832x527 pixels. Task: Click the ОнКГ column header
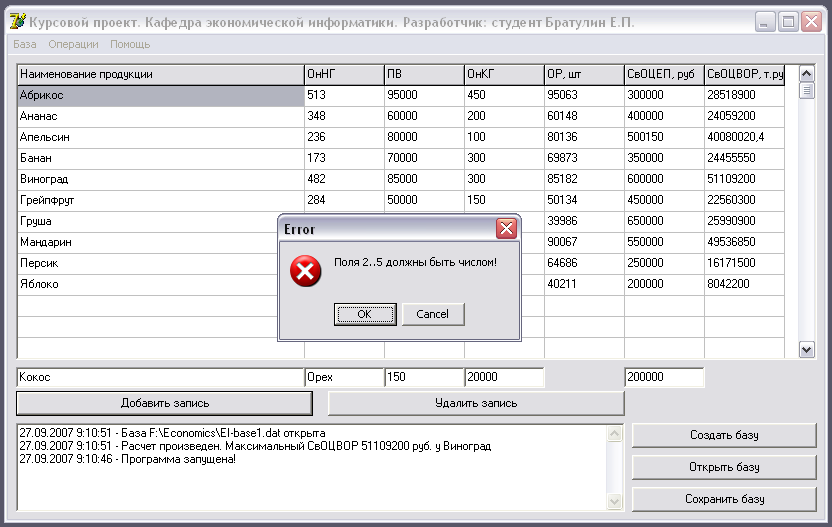[505, 75]
